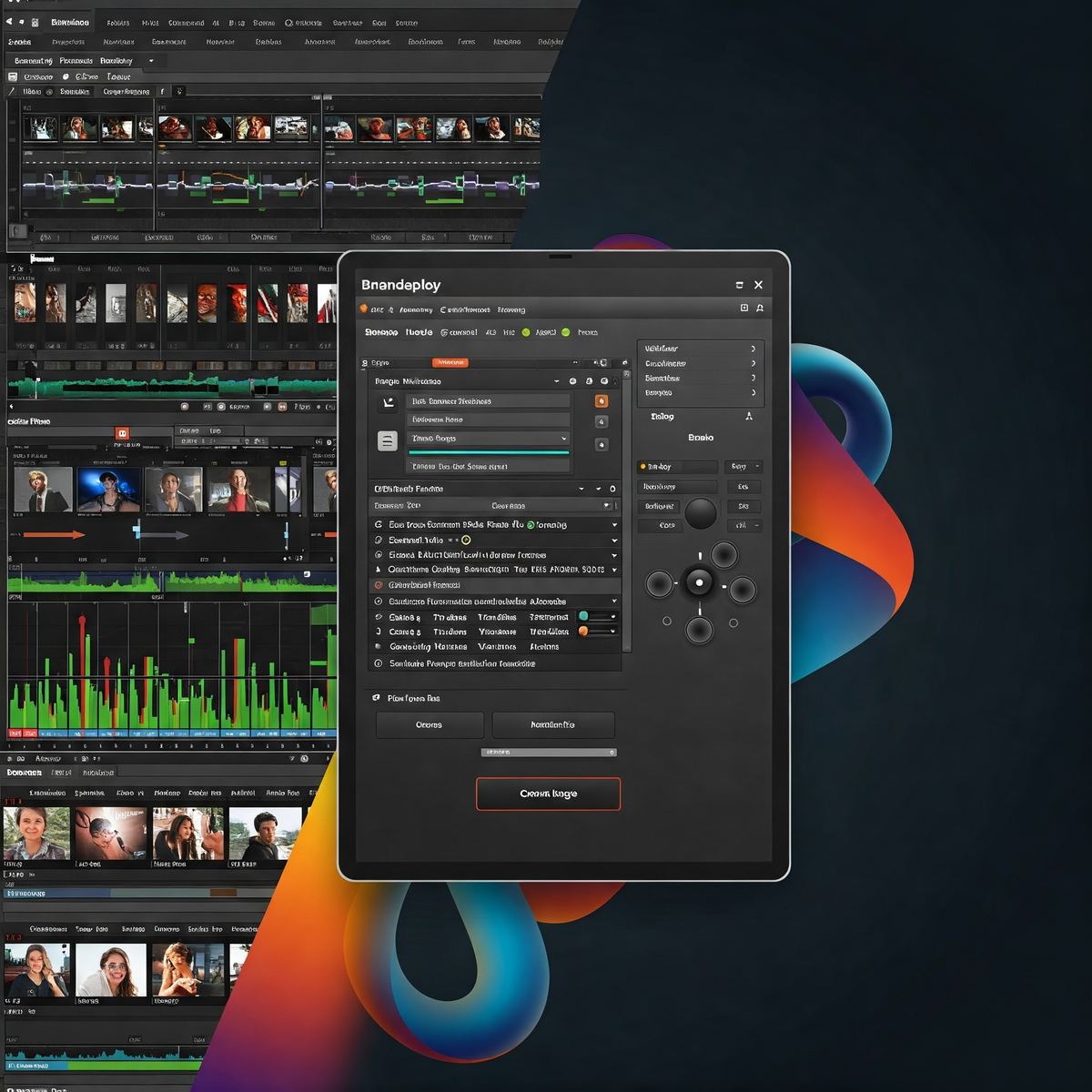Expand the first list row's dropdown arrow
1092x1092 pixels.
(x=614, y=525)
